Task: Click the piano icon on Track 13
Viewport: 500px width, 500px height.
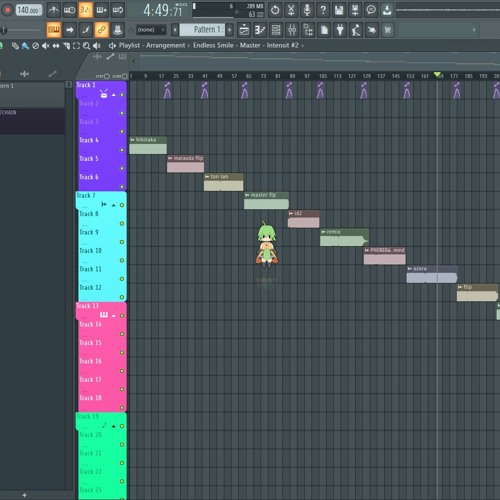Action: (104, 315)
